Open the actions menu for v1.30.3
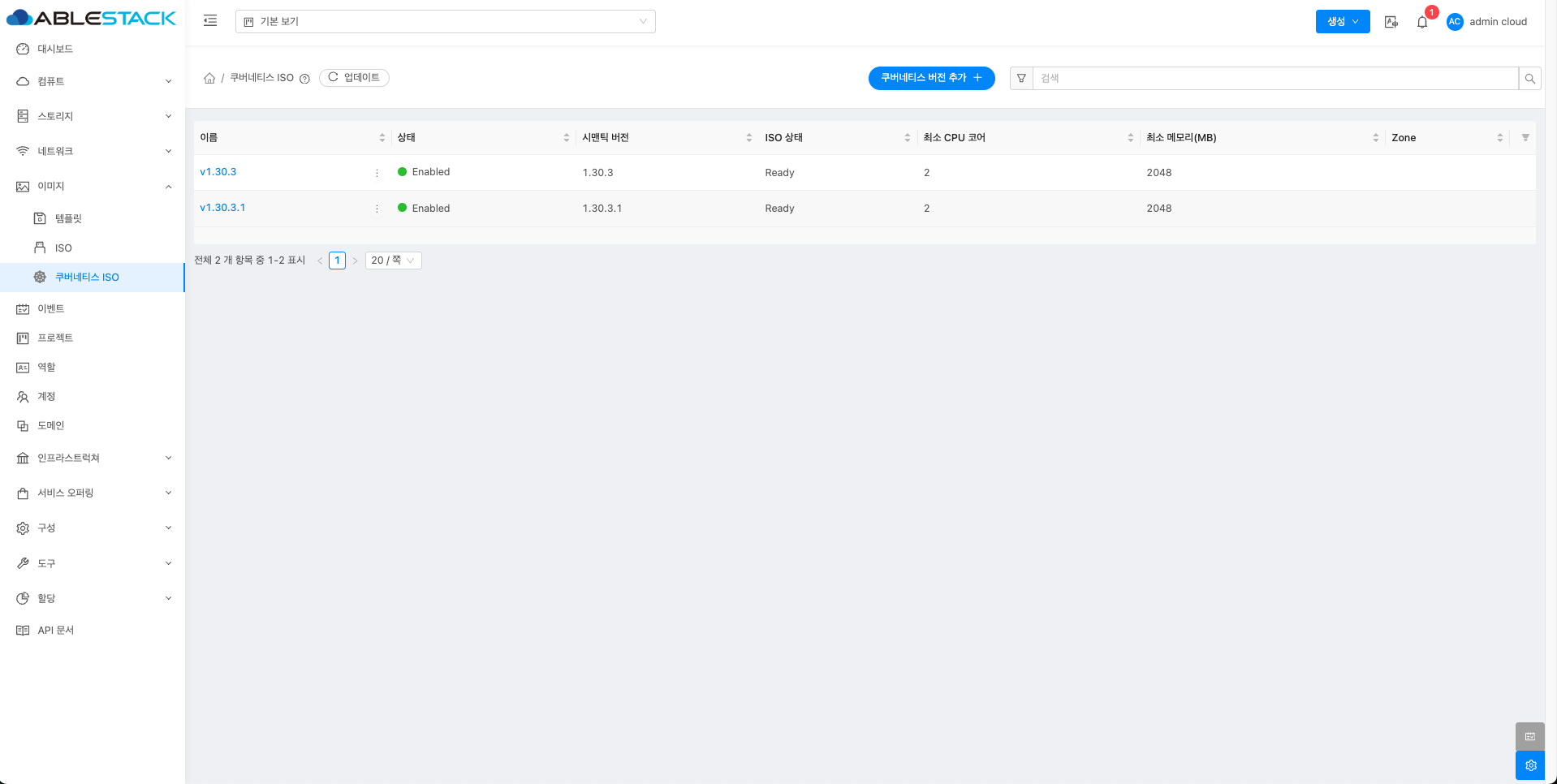The image size is (1557, 784). (x=377, y=173)
